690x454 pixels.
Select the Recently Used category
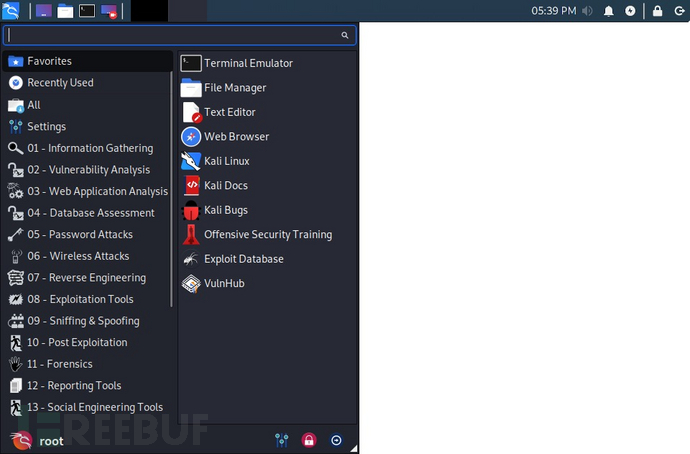88,83
